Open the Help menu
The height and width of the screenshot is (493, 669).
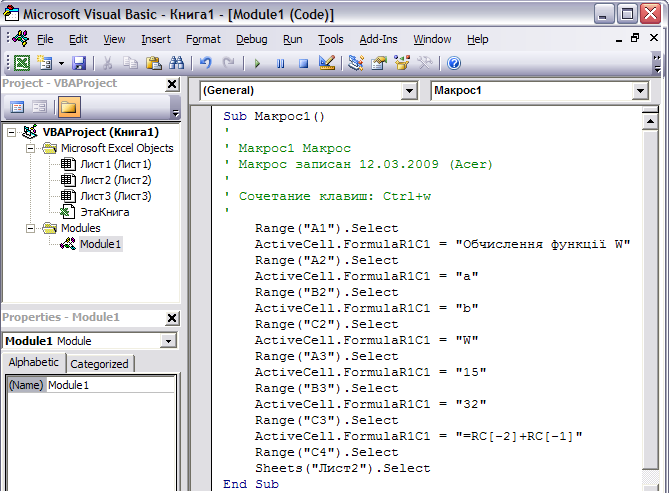[477, 39]
